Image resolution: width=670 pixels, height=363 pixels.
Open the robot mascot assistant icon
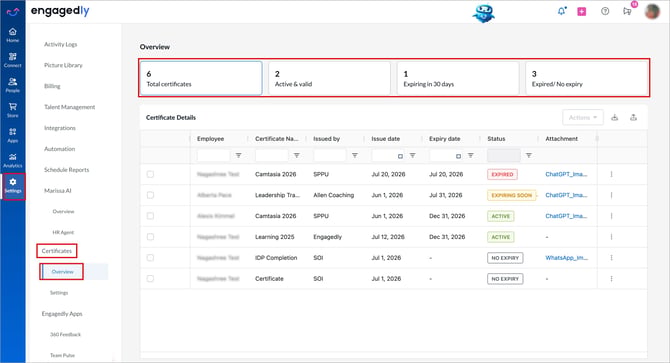pos(483,14)
